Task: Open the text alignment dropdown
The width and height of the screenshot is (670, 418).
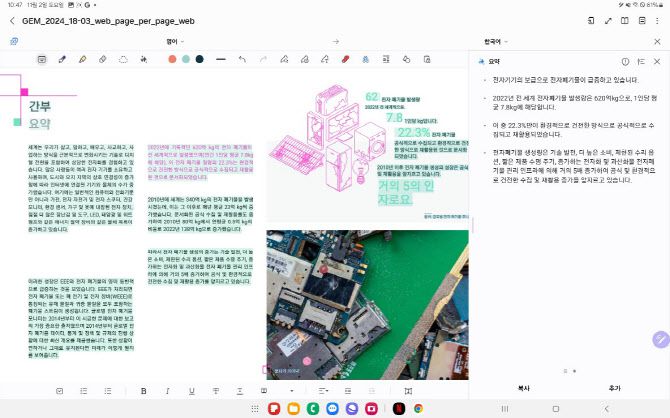Action: click(x=323, y=391)
